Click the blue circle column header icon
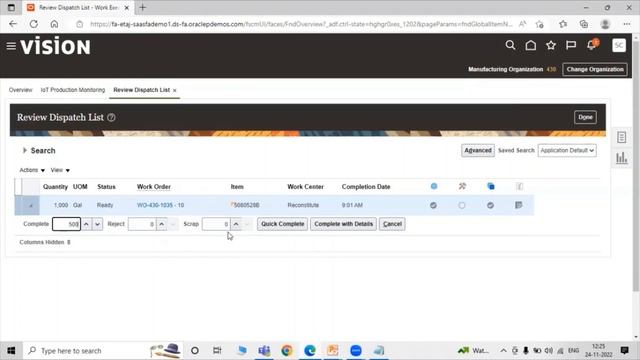640x360 pixels. click(434, 186)
